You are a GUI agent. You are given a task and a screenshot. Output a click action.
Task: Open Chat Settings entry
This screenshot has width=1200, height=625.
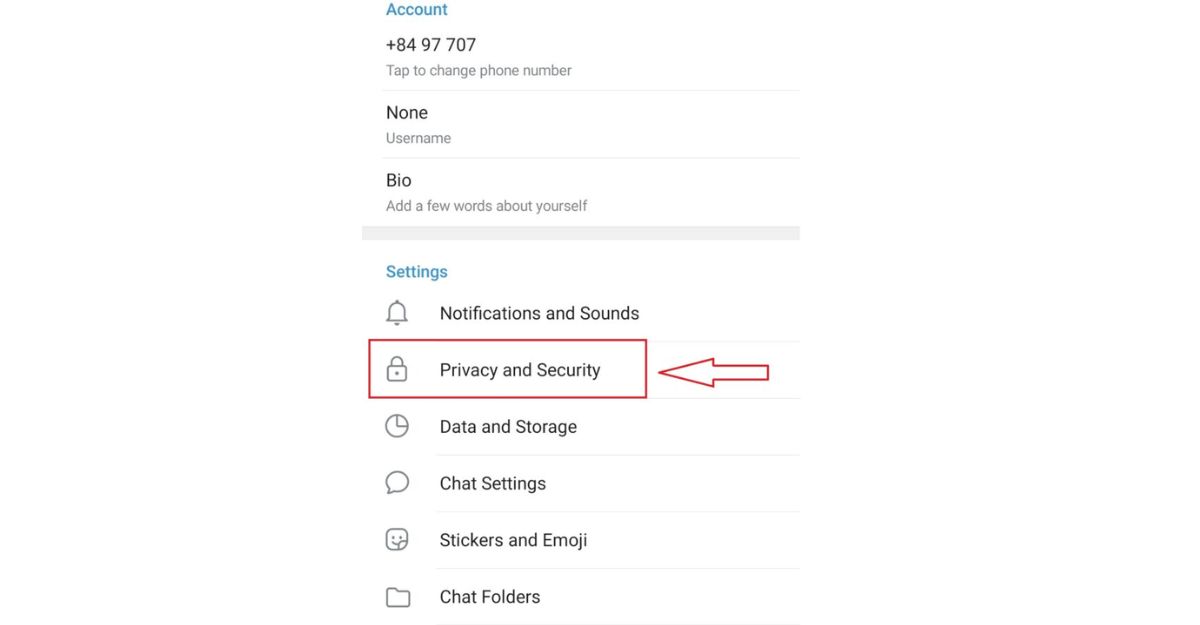pyautogui.click(x=492, y=482)
